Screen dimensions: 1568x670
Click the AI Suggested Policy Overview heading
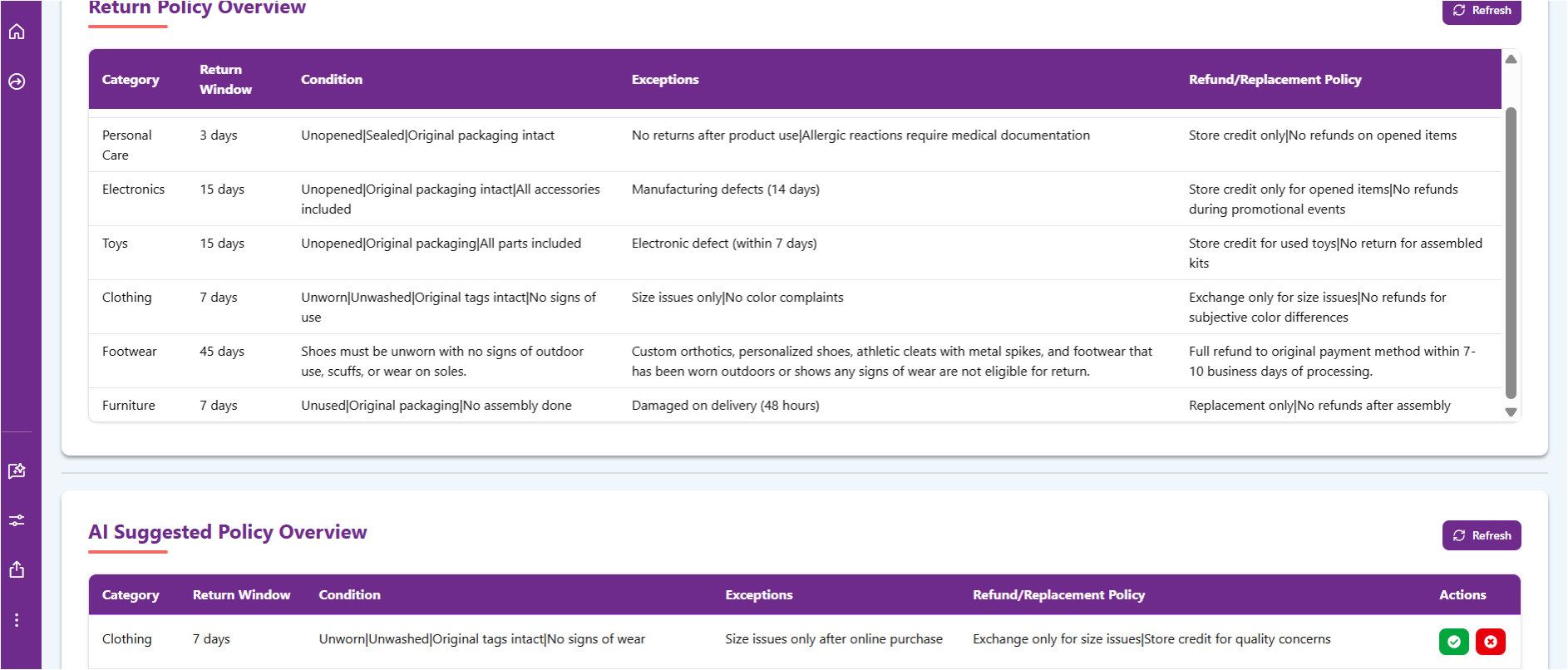[228, 532]
